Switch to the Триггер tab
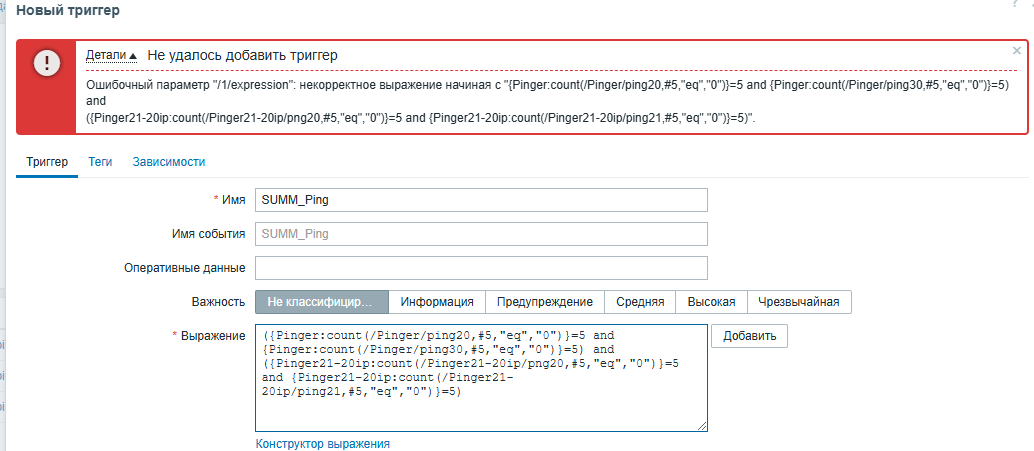The height and width of the screenshot is (451, 1034). click(46, 161)
